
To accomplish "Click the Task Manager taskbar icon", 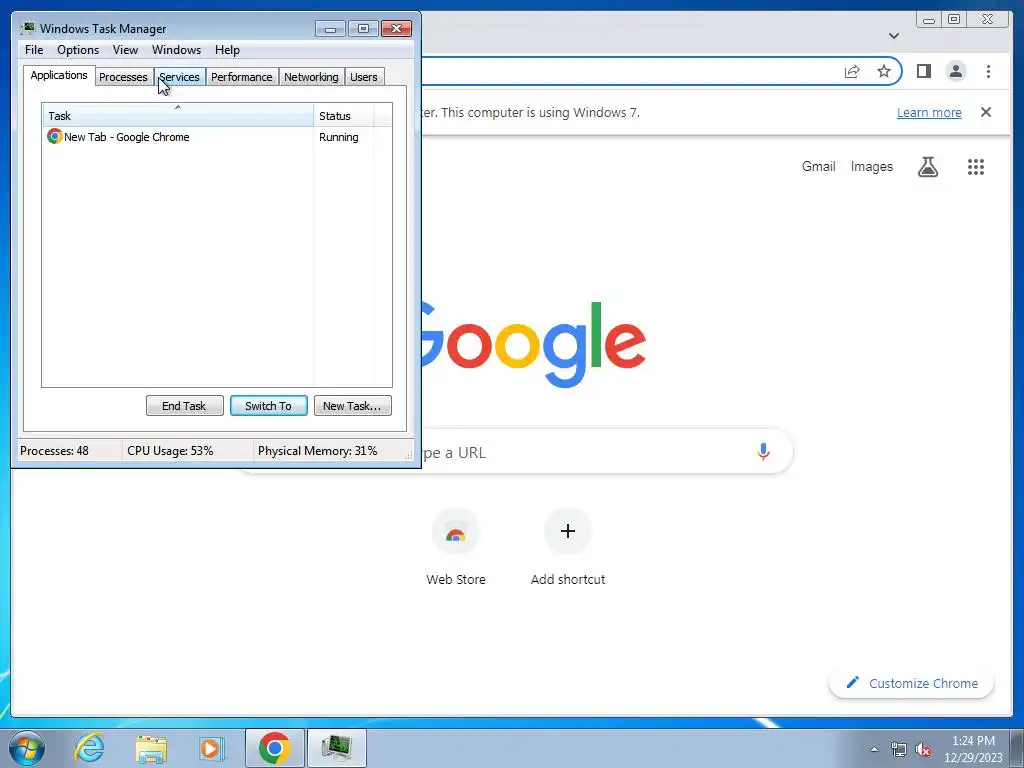I will (x=336, y=748).
